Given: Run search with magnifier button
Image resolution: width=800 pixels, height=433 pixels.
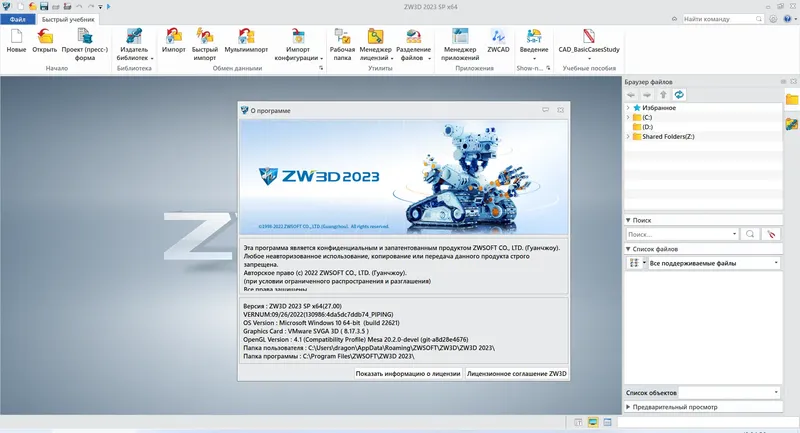Looking at the screenshot, I should pyautogui.click(x=750, y=234).
